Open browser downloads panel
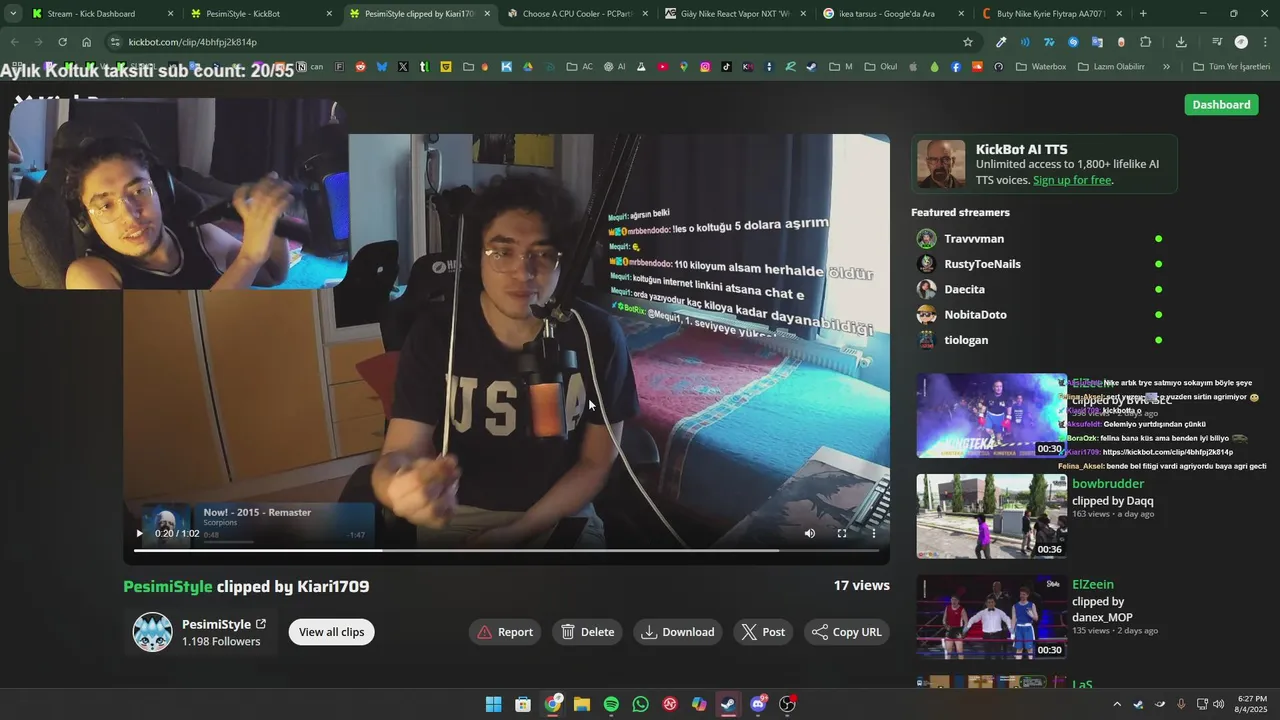Screen dimensions: 1280x720 tap(1181, 42)
